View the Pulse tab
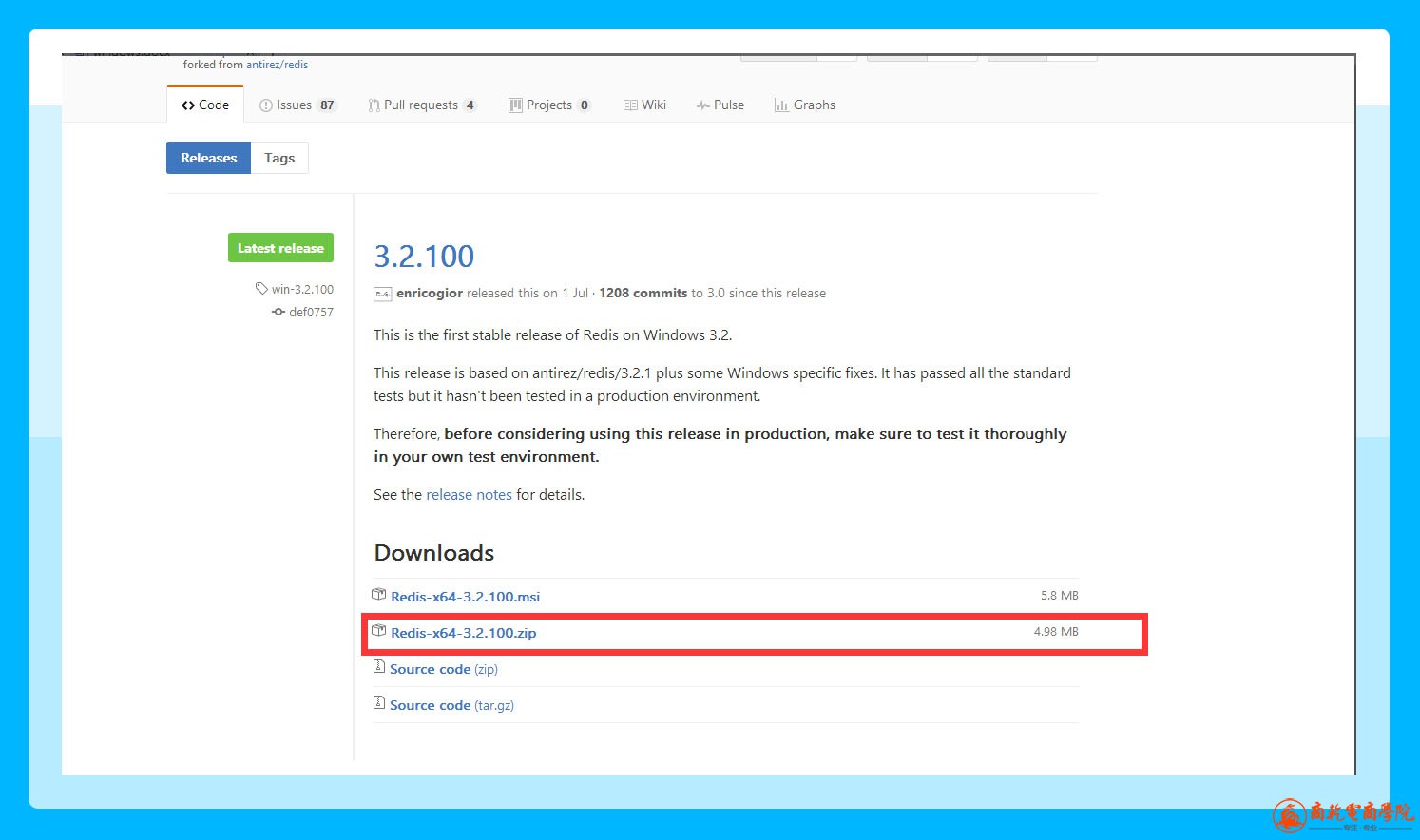The width and height of the screenshot is (1420, 840). pyautogui.click(x=720, y=105)
